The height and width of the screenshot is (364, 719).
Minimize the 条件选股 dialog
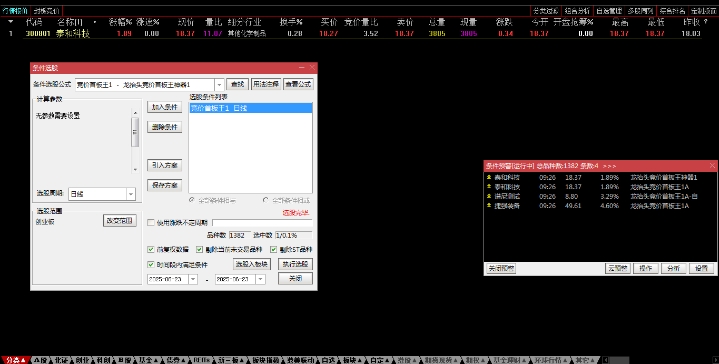click(x=302, y=67)
